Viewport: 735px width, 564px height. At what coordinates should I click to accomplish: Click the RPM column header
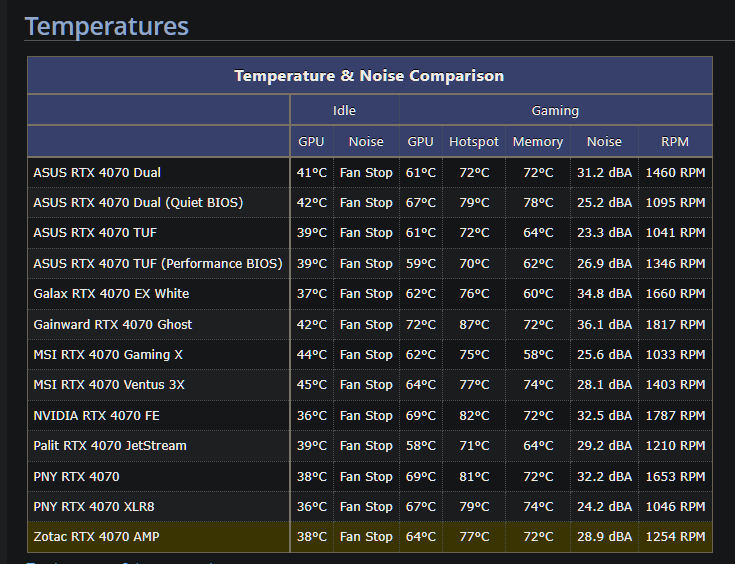pos(675,142)
